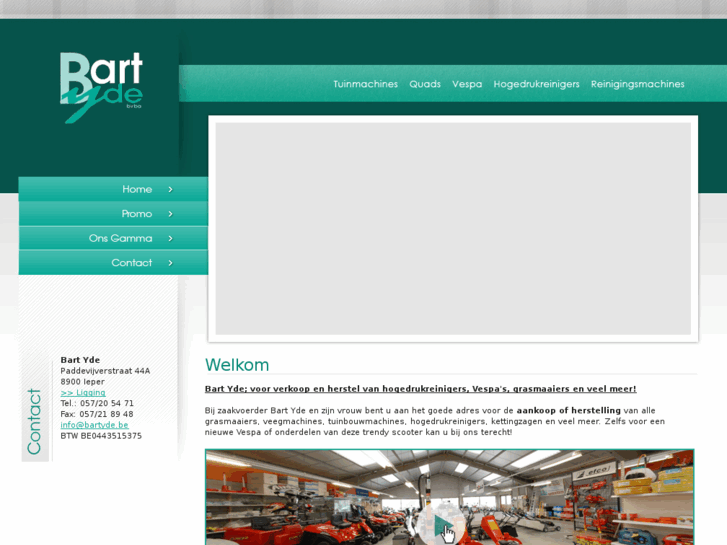Open the Tuinmachines menu item

coord(365,84)
